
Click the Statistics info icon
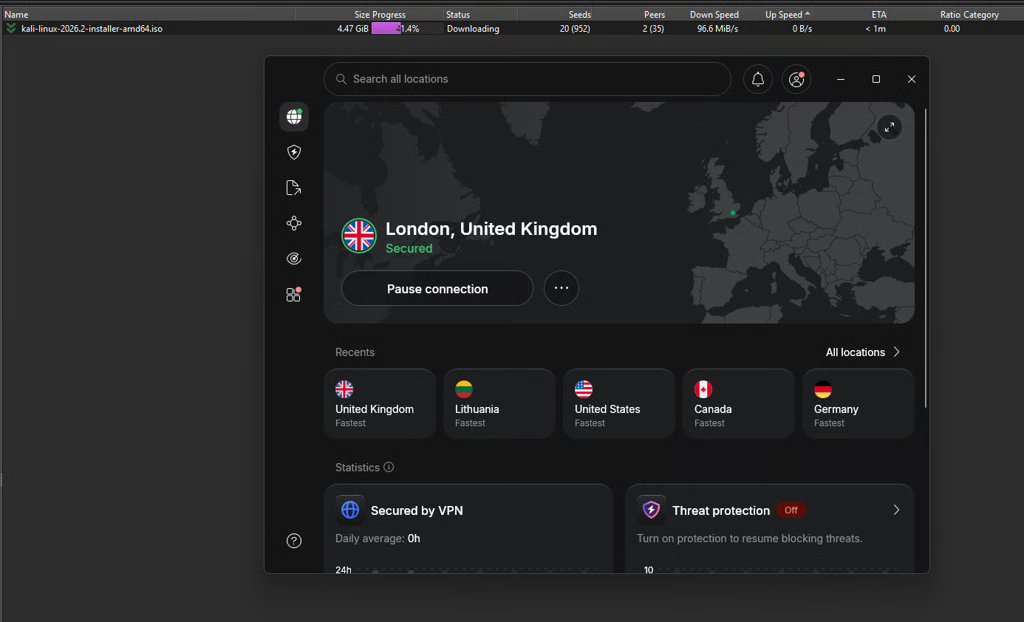tap(389, 467)
